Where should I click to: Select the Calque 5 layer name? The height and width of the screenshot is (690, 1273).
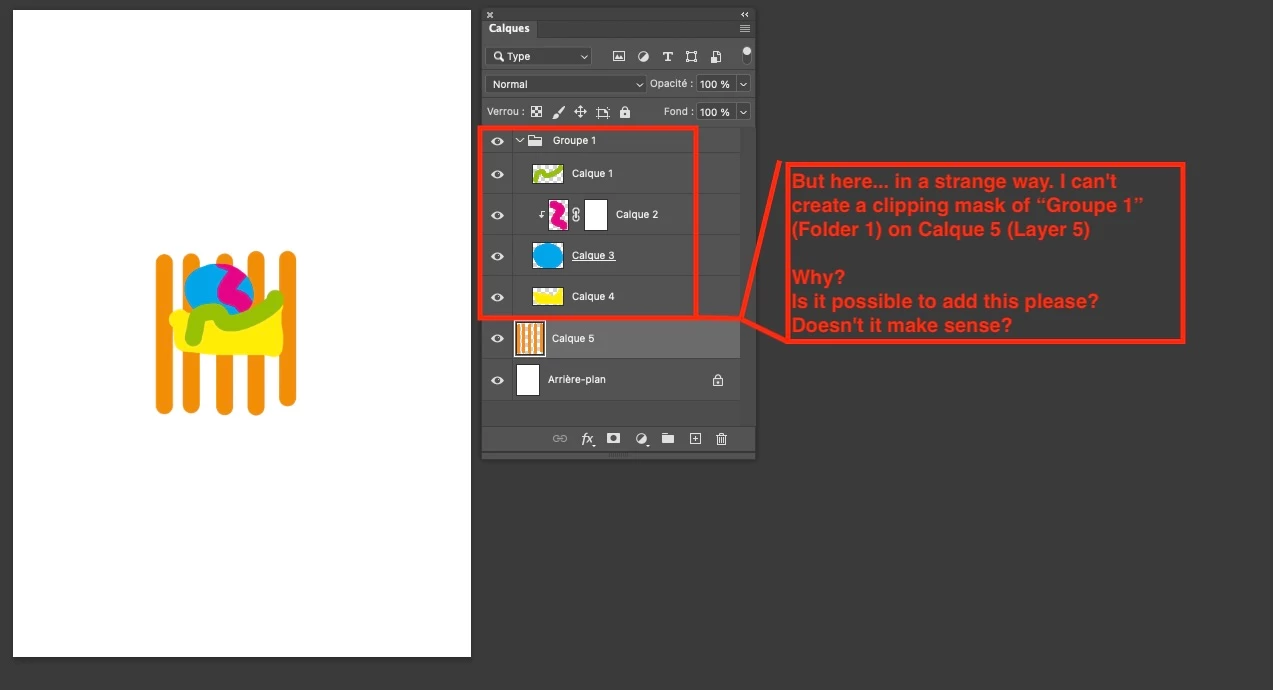pos(573,339)
